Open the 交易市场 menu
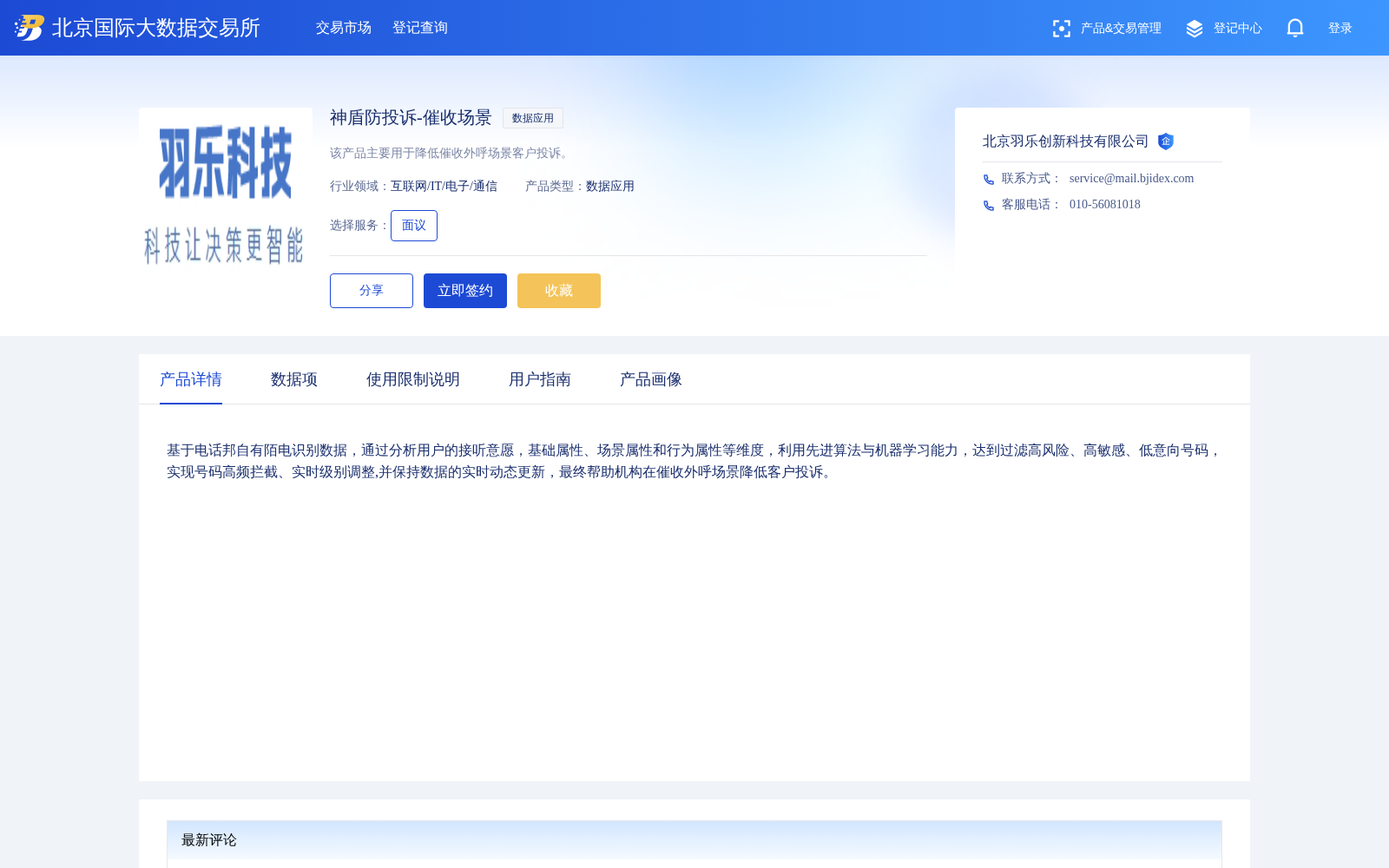1389x868 pixels. click(x=344, y=28)
